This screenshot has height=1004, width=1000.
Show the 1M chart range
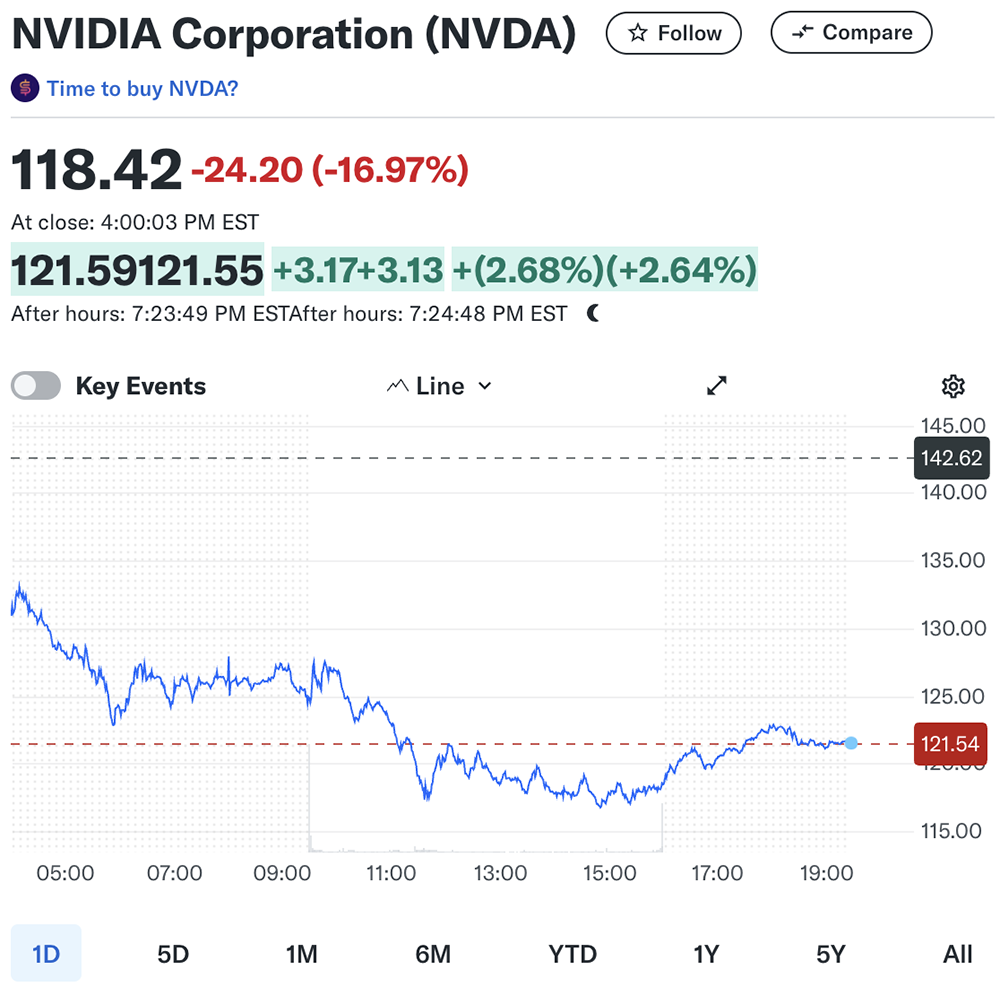[301, 954]
